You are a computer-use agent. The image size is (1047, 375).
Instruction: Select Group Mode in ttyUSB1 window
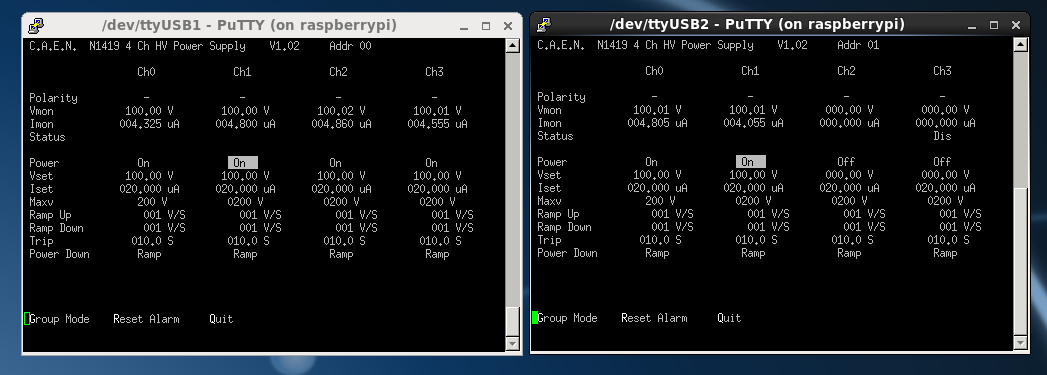pos(59,319)
